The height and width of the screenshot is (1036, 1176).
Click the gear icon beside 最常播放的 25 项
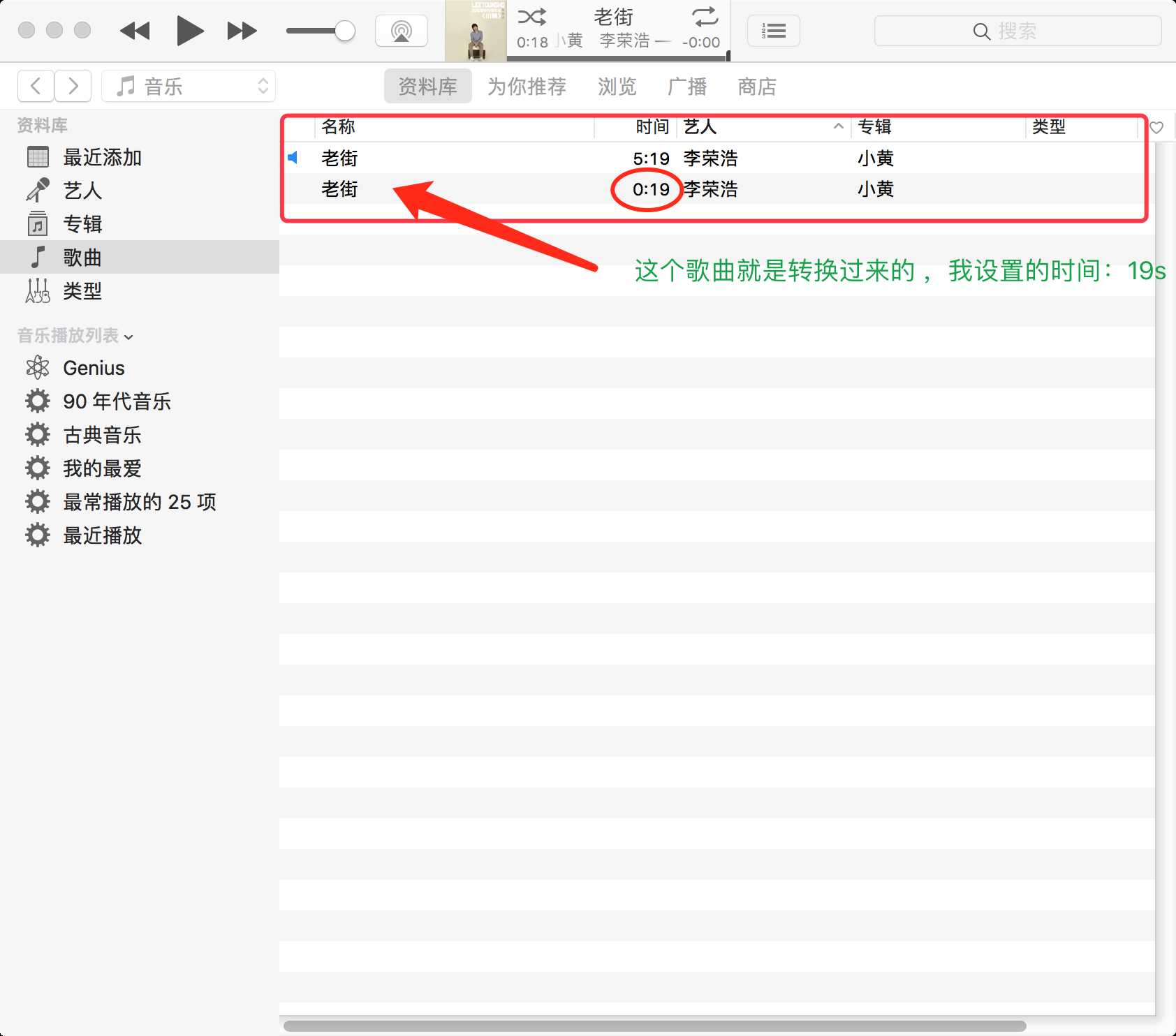point(38,501)
